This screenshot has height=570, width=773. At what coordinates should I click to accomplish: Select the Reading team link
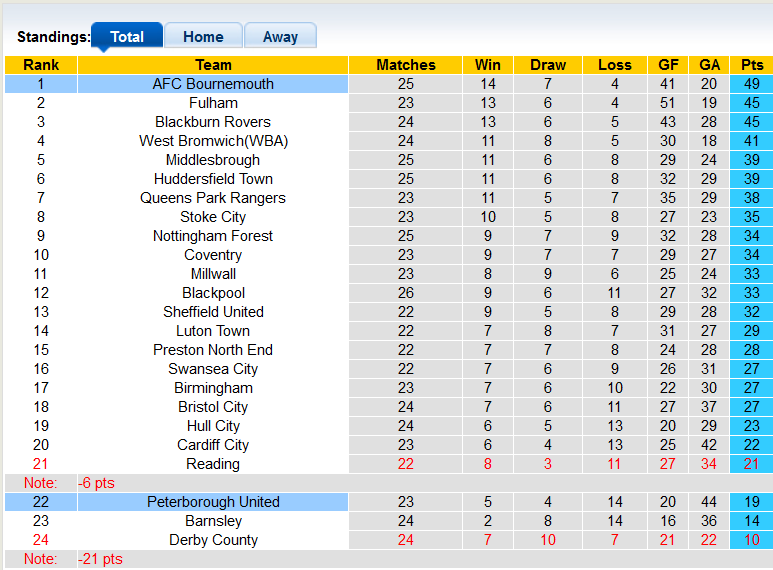[x=213, y=464]
